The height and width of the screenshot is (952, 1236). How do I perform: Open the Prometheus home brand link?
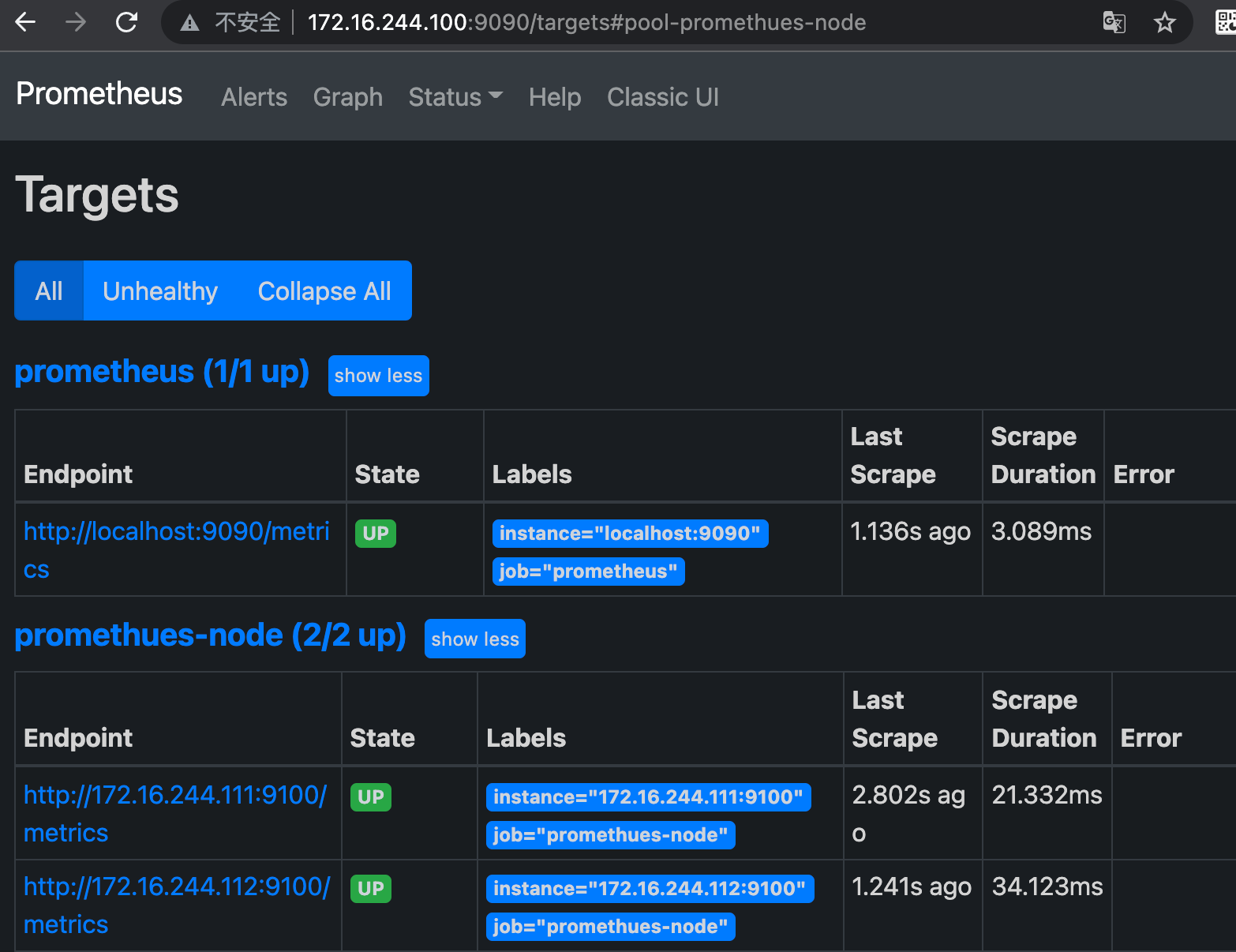99,94
